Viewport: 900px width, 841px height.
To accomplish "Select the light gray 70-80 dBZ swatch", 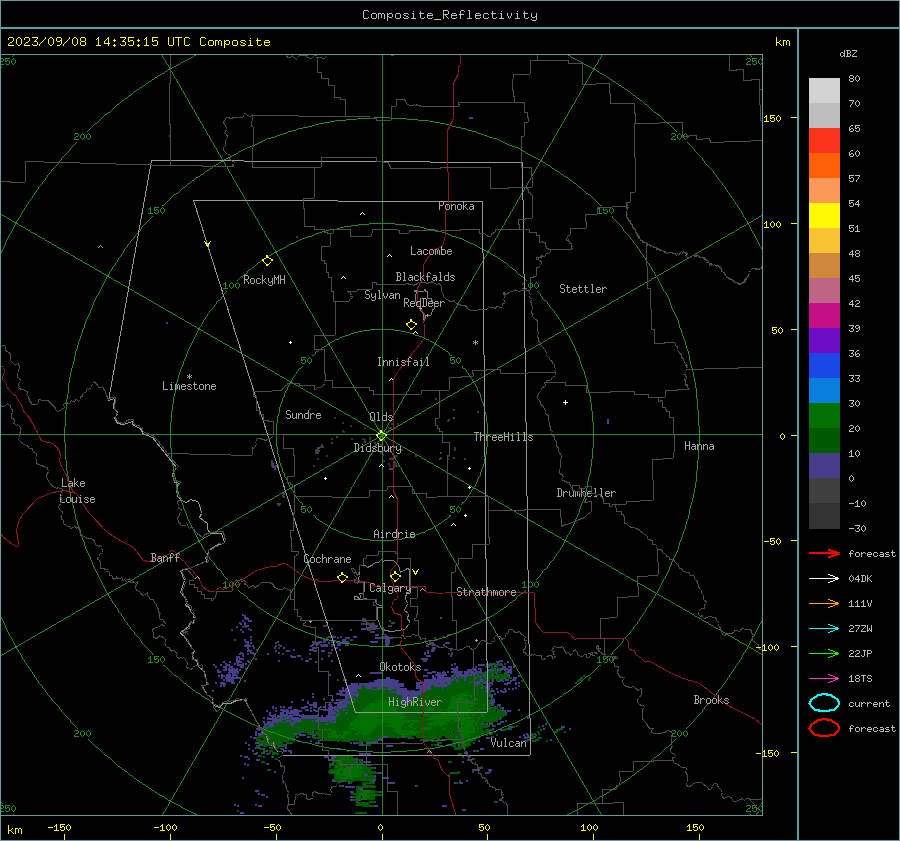I will (824, 91).
